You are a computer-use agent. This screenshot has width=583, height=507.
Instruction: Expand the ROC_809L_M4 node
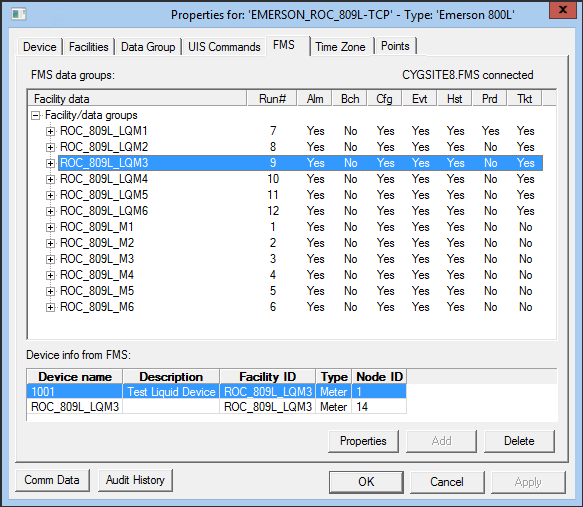tap(50, 275)
